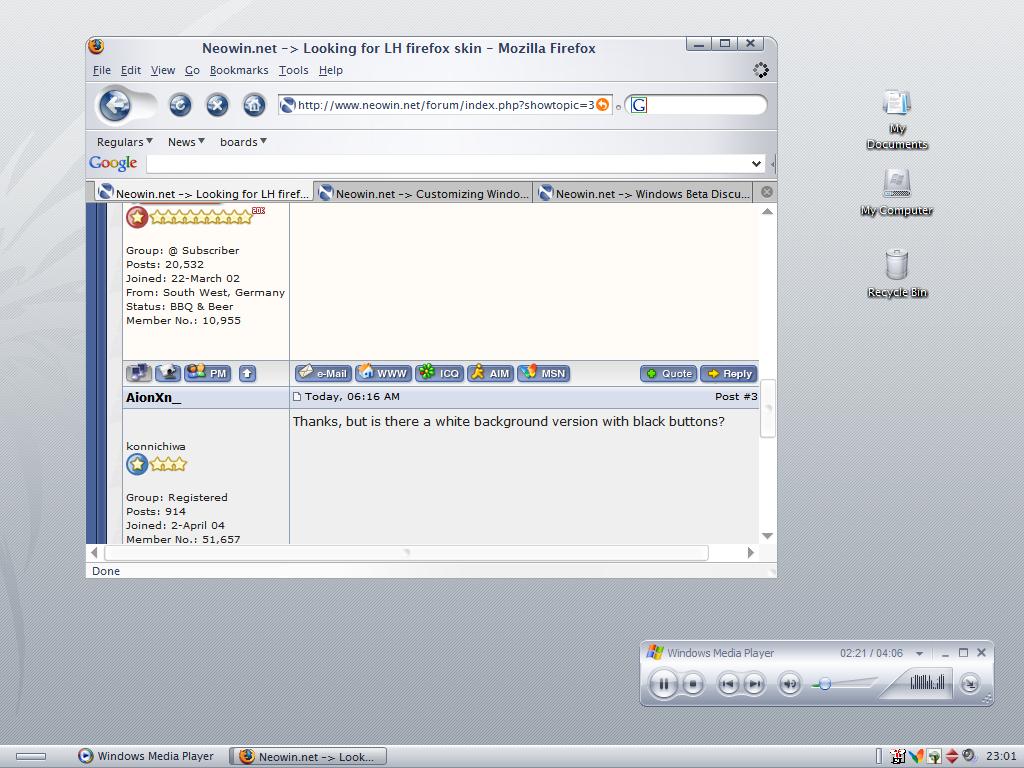The height and width of the screenshot is (768, 1024).
Task: Expand the boards bookmark folder
Action: (243, 142)
